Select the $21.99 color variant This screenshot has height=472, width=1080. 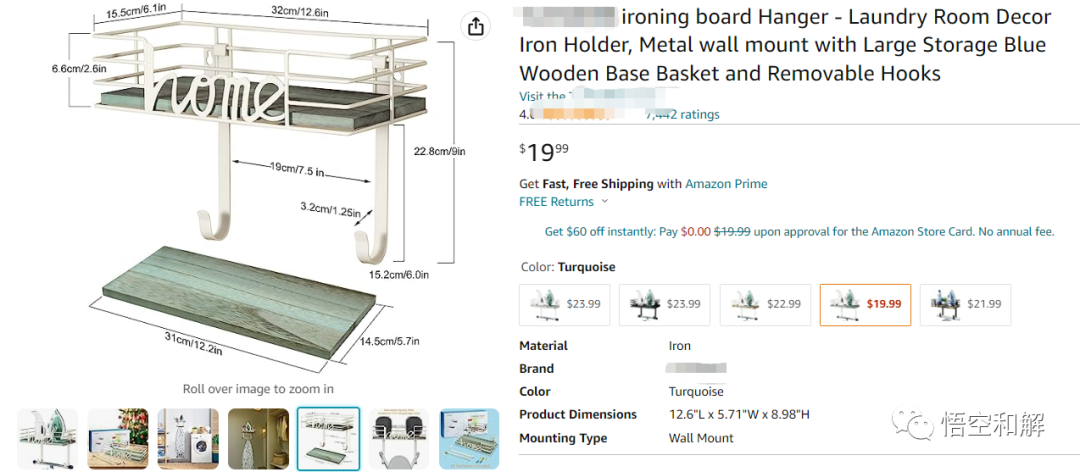[x=965, y=305]
